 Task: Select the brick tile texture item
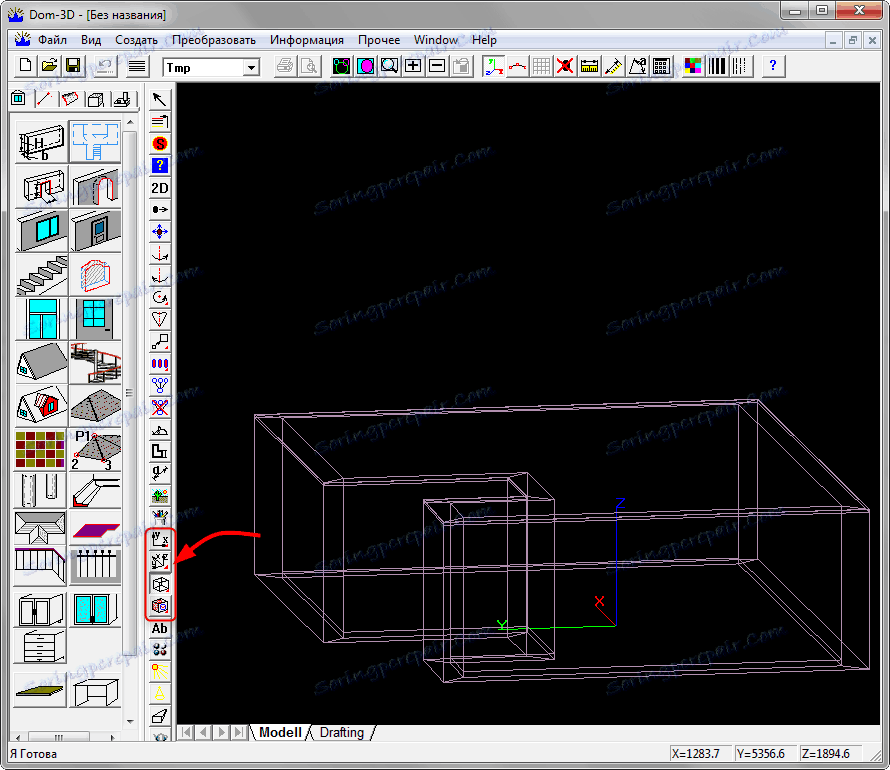click(x=41, y=450)
